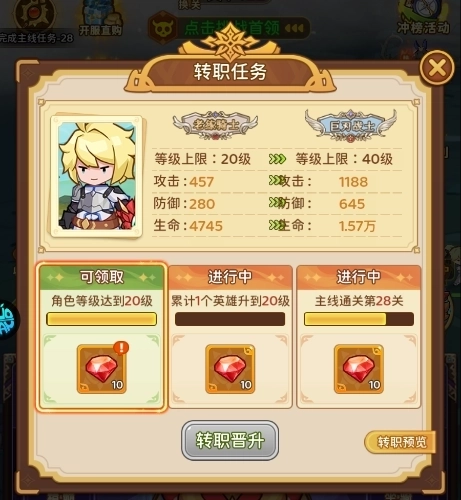Click the red exclamation badge on the reward

[x=121, y=348]
